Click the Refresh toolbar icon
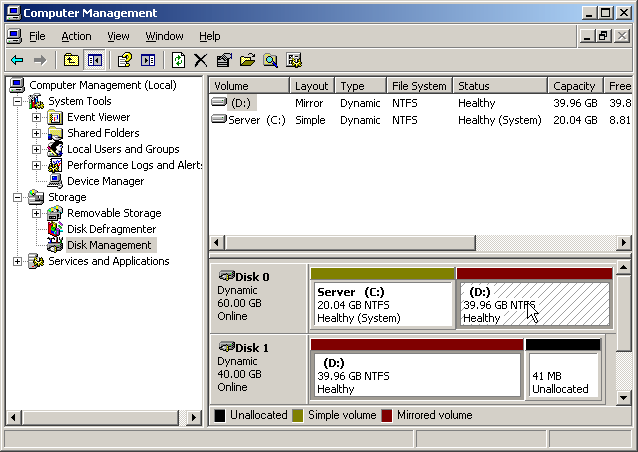The height and width of the screenshot is (452, 638). [x=178, y=61]
